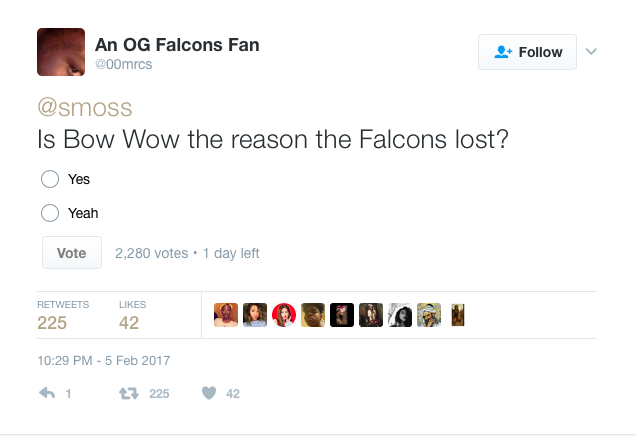Submit poll with the Vote button
Image resolution: width=636 pixels, height=436 pixels.
point(72,253)
